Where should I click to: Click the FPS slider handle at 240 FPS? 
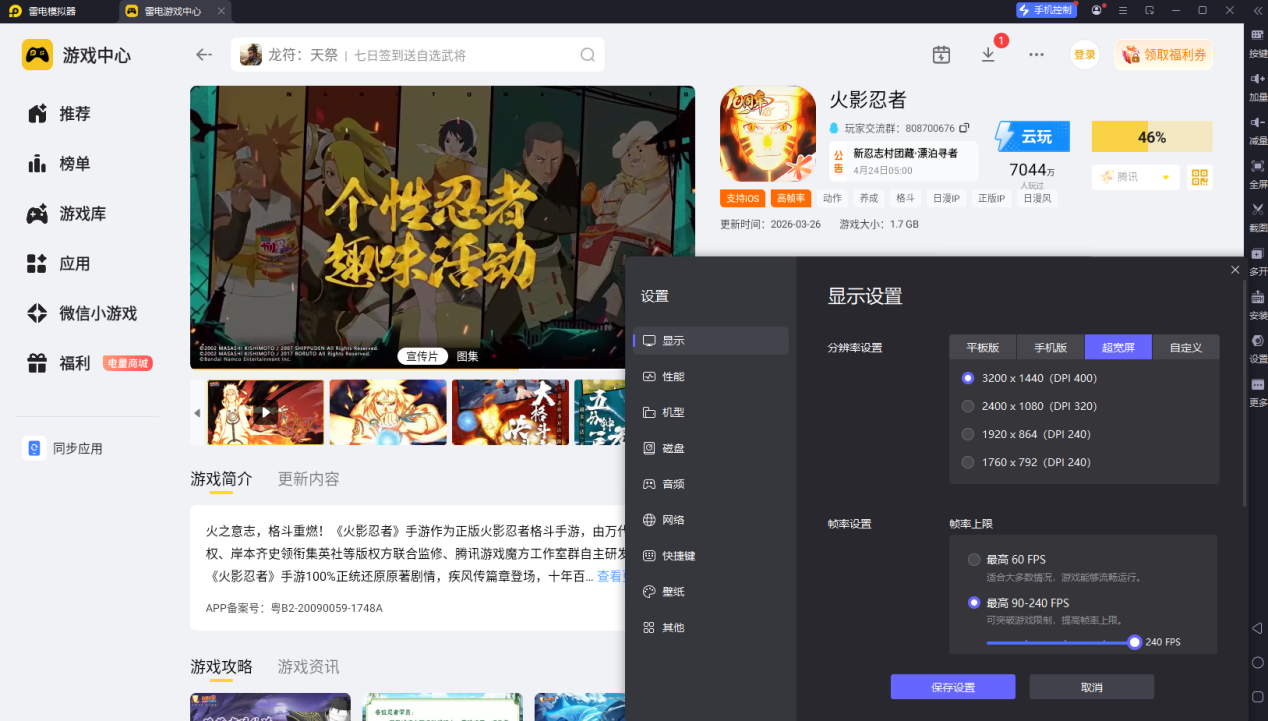pos(1134,642)
